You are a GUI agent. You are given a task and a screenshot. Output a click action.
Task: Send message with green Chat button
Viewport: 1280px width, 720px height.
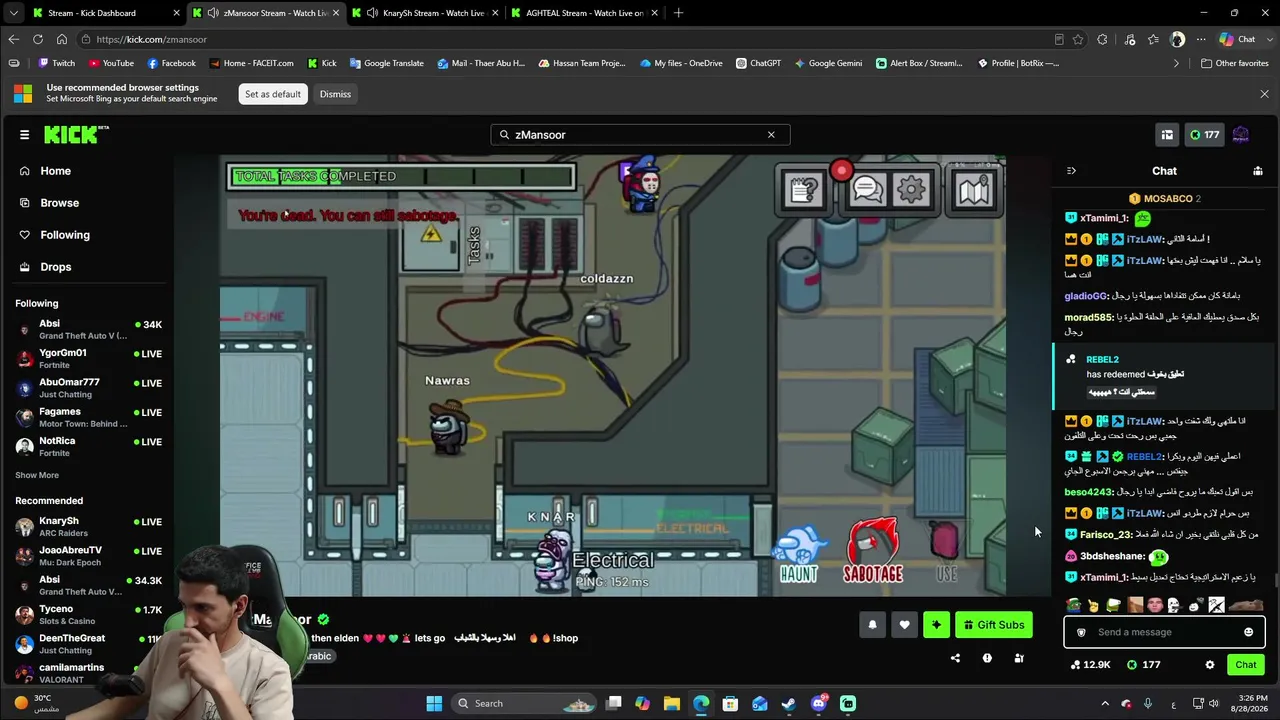tap(1246, 665)
